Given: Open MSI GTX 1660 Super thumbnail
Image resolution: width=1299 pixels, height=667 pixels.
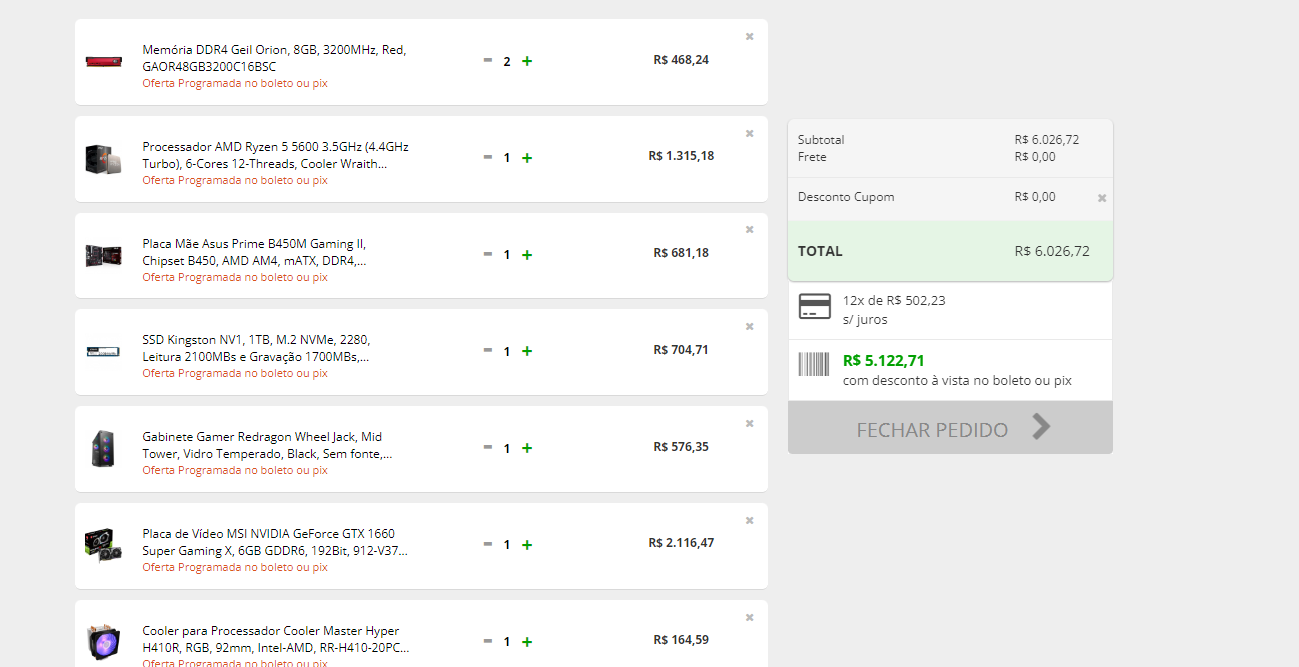Looking at the screenshot, I should tap(104, 546).
